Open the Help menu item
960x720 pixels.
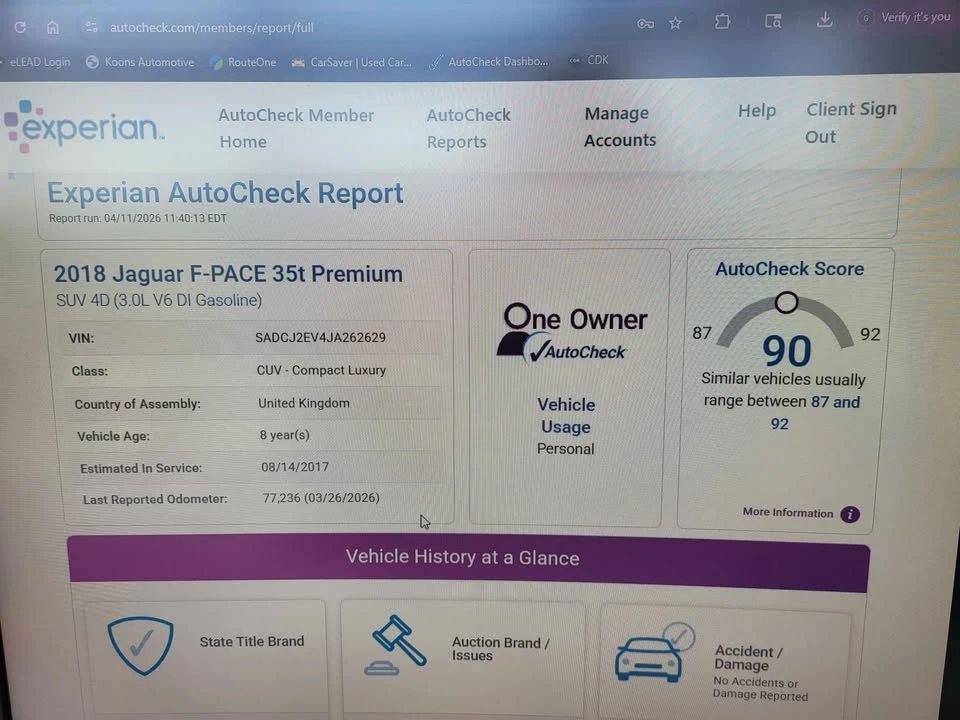[757, 111]
